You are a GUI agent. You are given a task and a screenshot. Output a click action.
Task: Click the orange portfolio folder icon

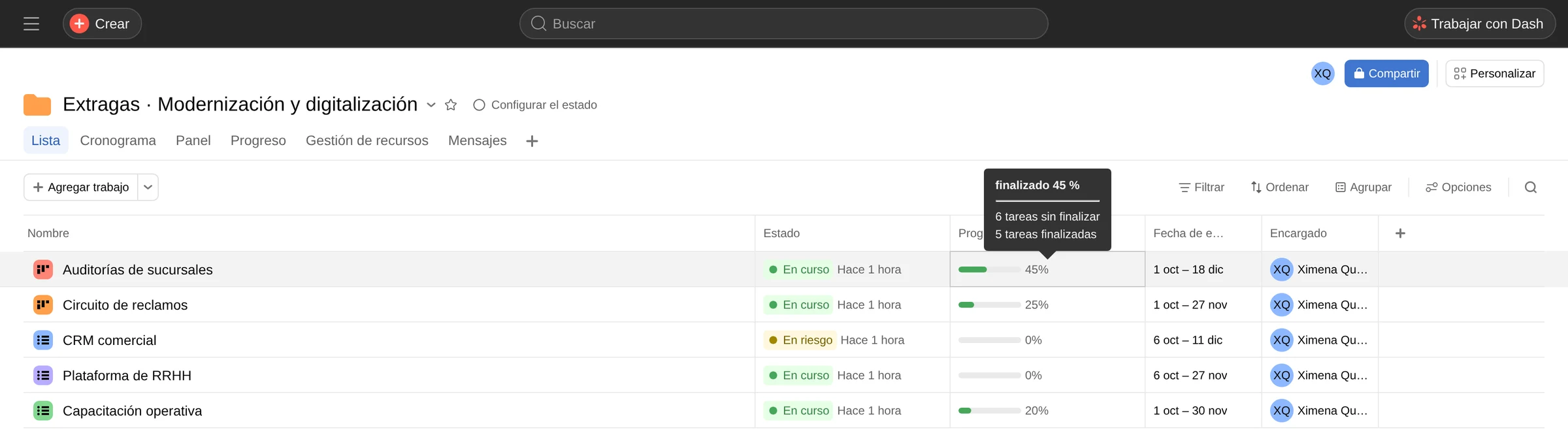(x=37, y=105)
